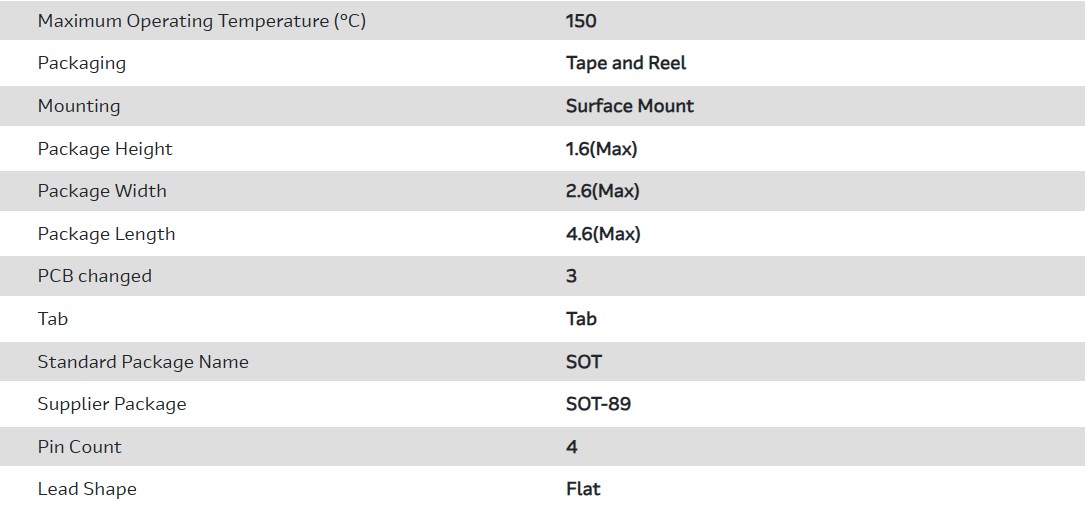Click the Supplier Package label
The height and width of the screenshot is (505, 1085).
(x=112, y=404)
